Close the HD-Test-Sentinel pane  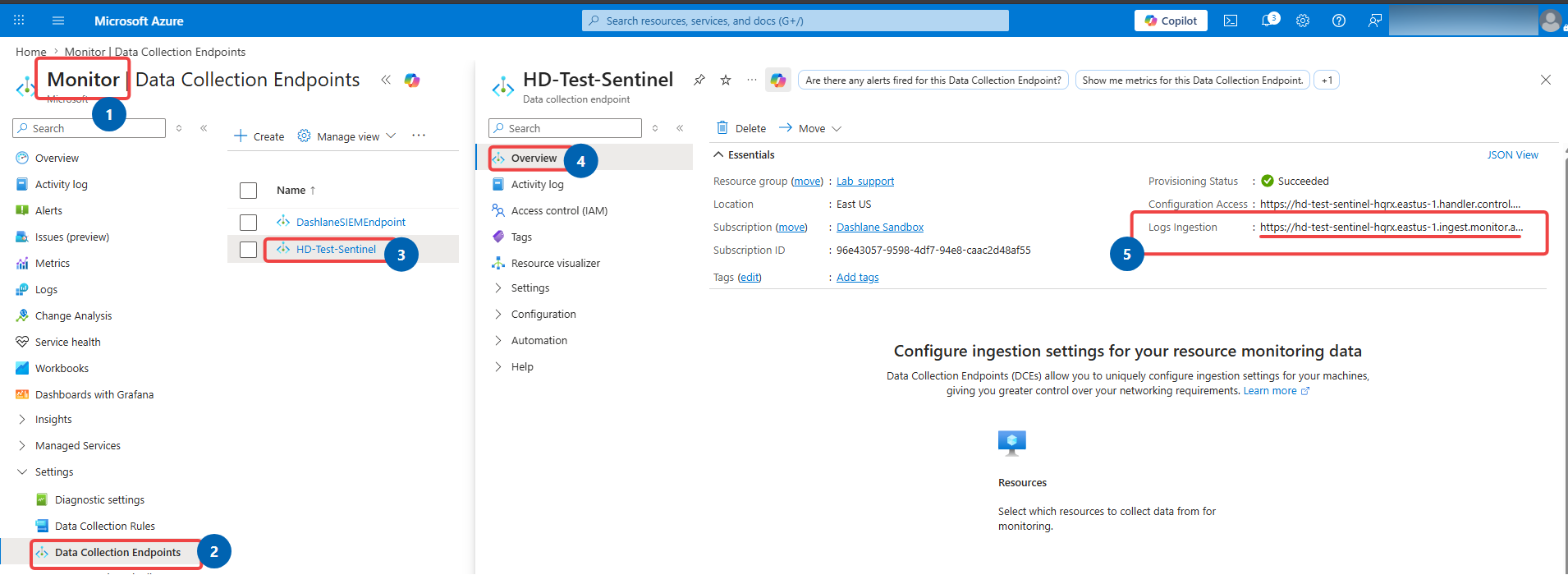pyautogui.click(x=1546, y=80)
